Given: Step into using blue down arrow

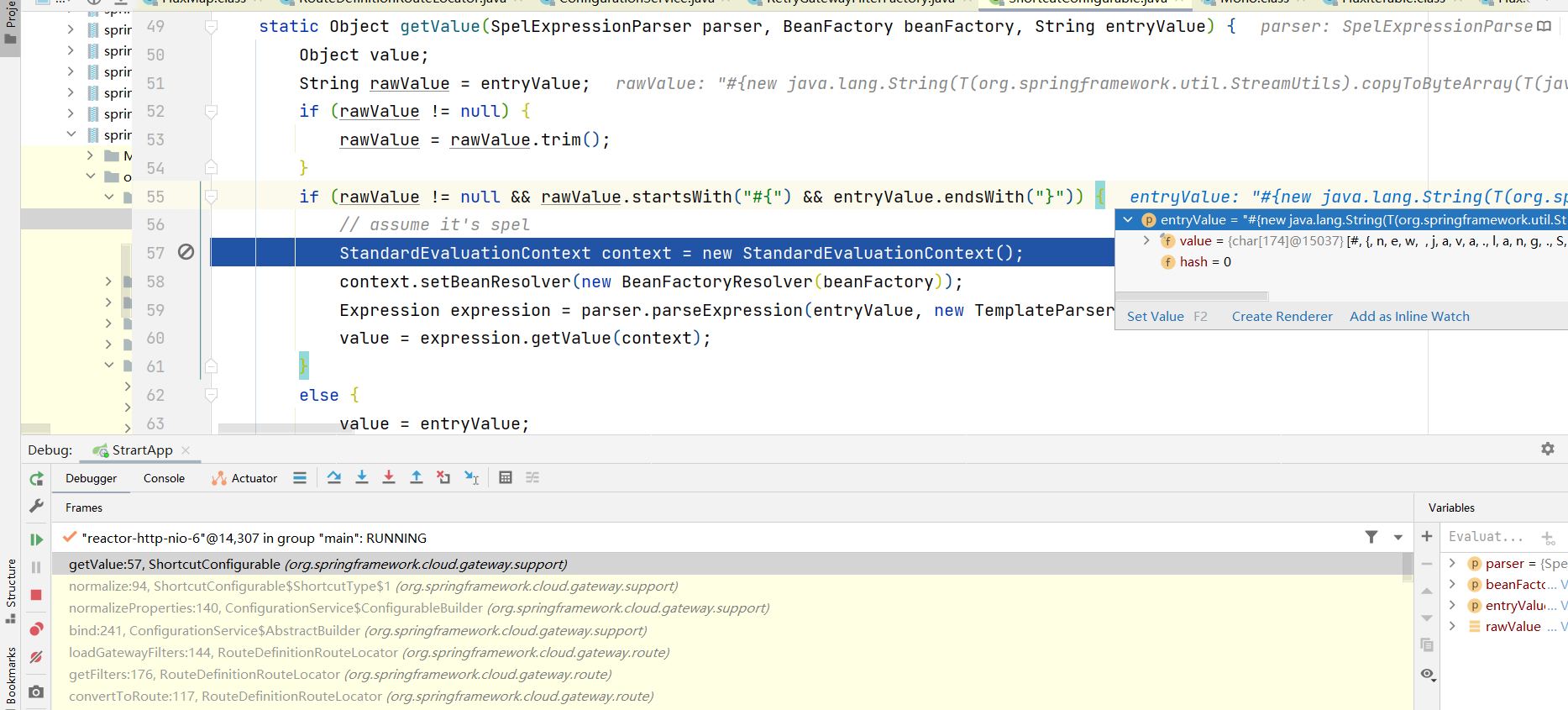Looking at the screenshot, I should click(x=362, y=477).
